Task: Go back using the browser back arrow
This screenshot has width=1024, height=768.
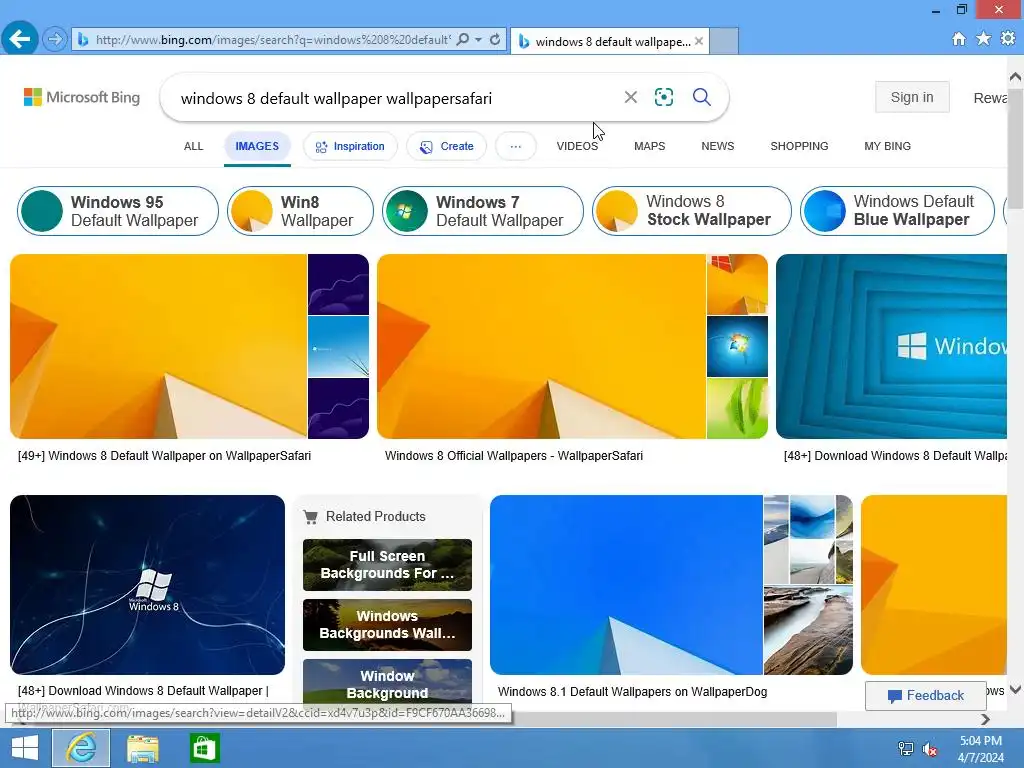Action: pyautogui.click(x=20, y=39)
